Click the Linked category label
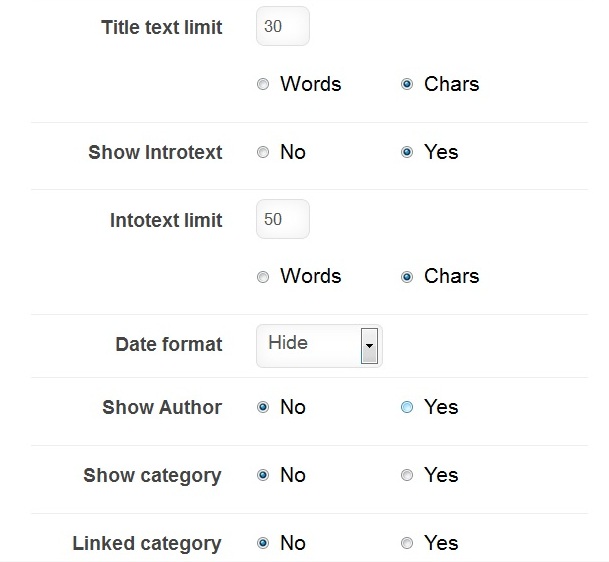 [x=147, y=544]
